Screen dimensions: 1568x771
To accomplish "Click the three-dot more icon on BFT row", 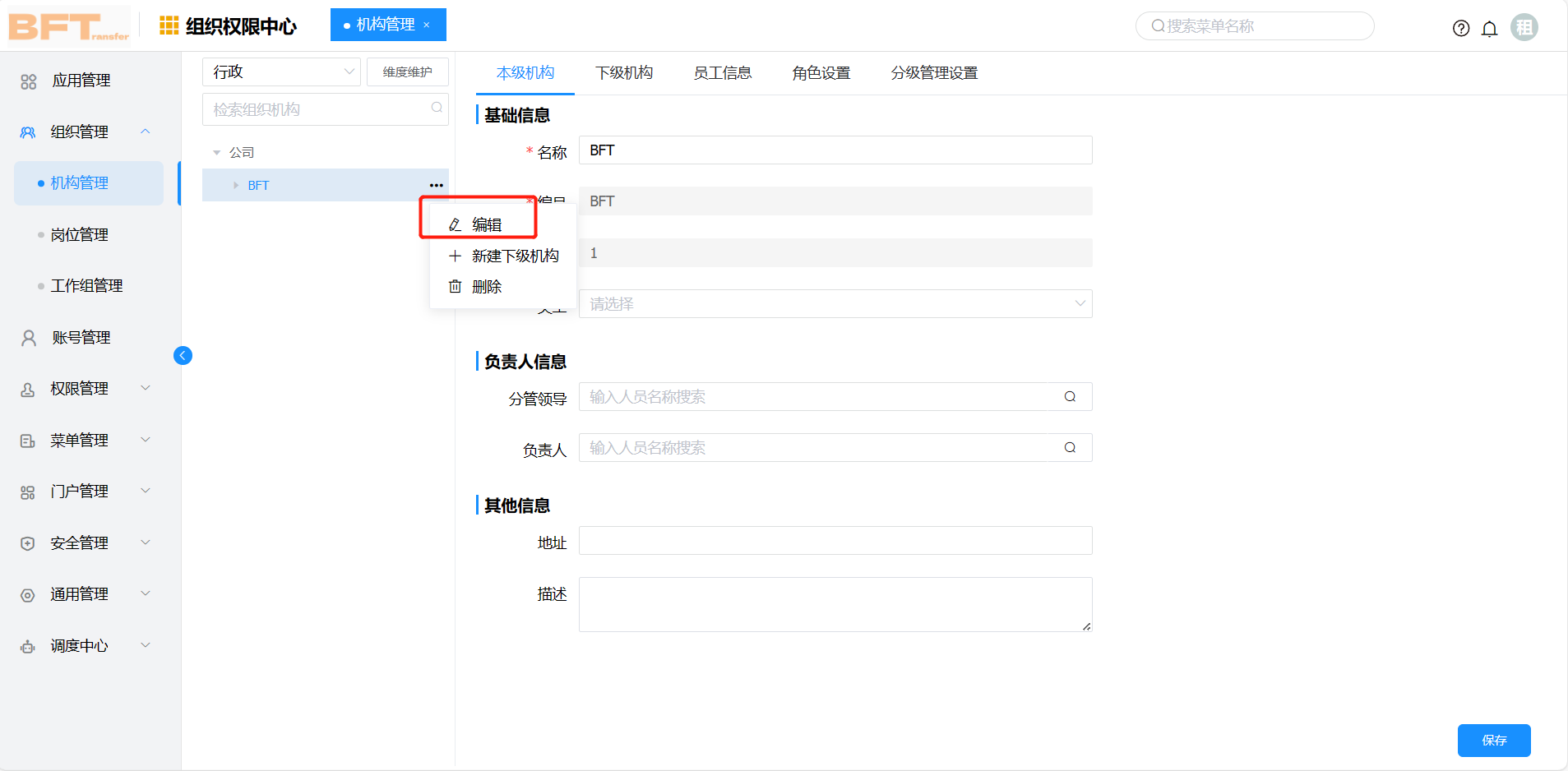I will [x=436, y=185].
